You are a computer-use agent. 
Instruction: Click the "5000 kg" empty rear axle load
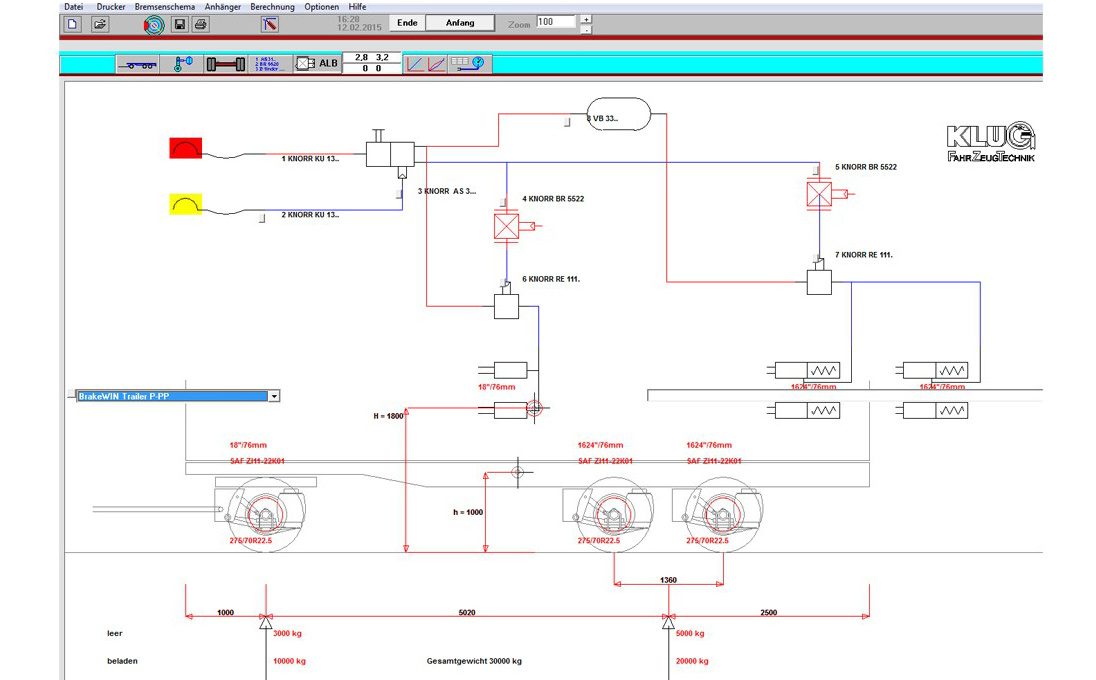690,633
